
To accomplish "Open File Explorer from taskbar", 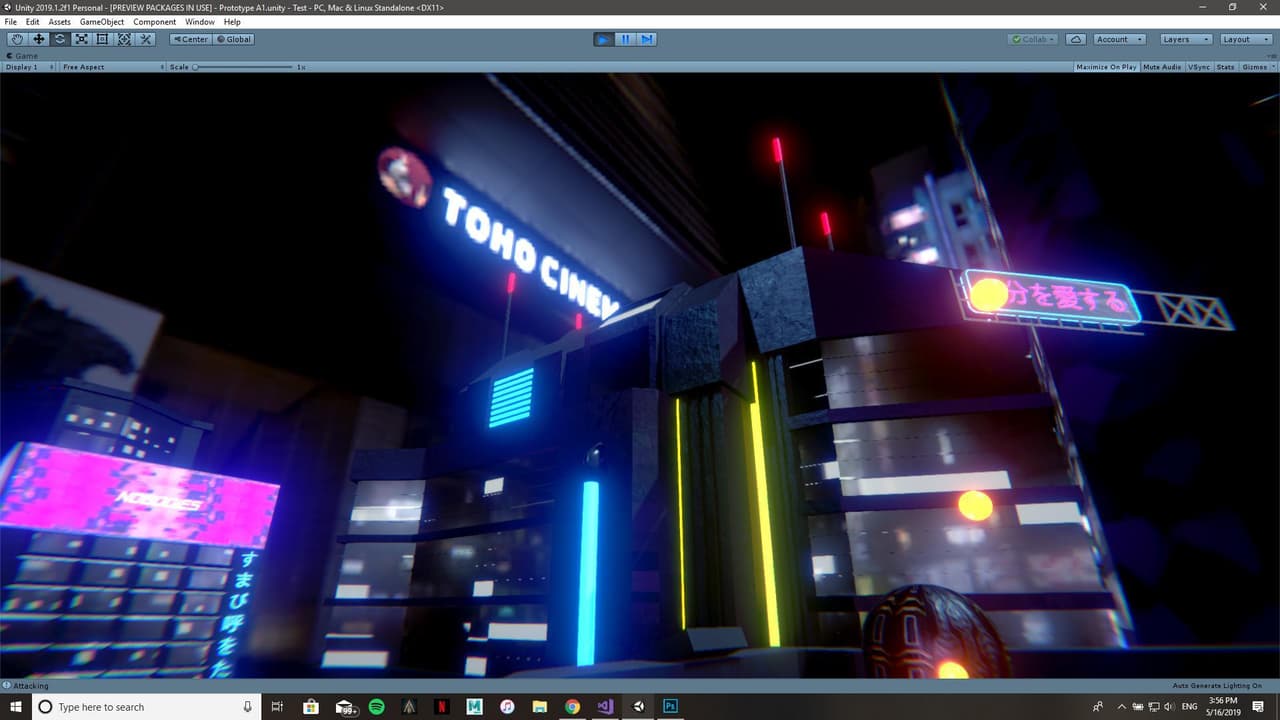I will [540, 707].
